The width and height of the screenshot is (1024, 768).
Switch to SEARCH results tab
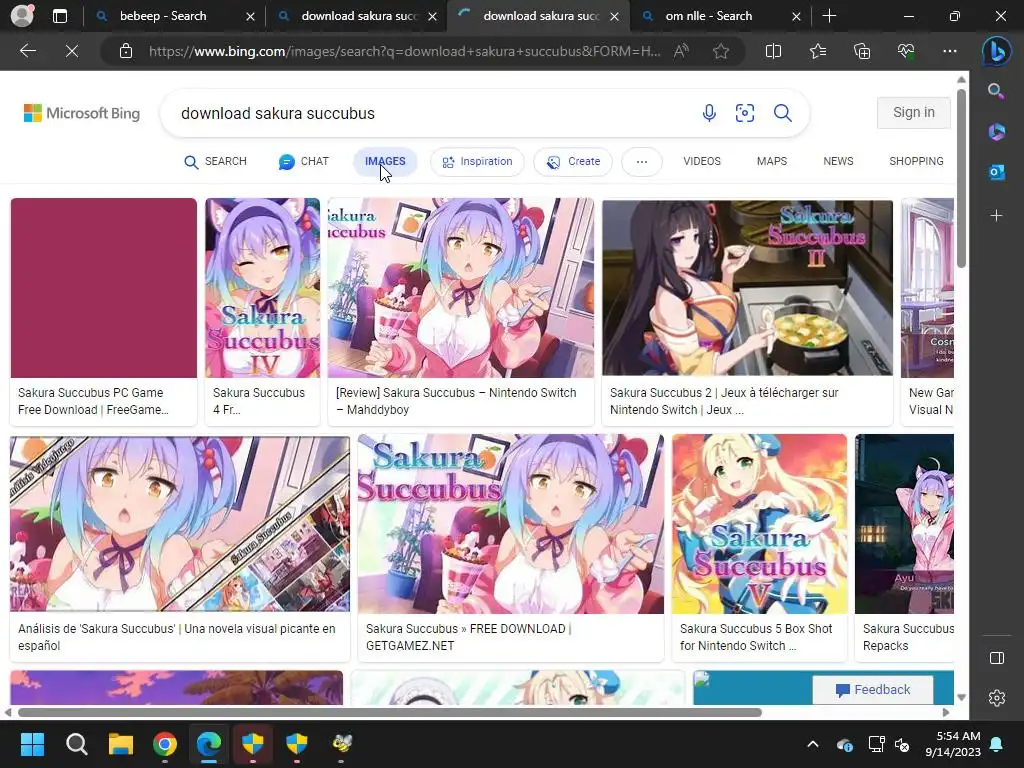216,161
